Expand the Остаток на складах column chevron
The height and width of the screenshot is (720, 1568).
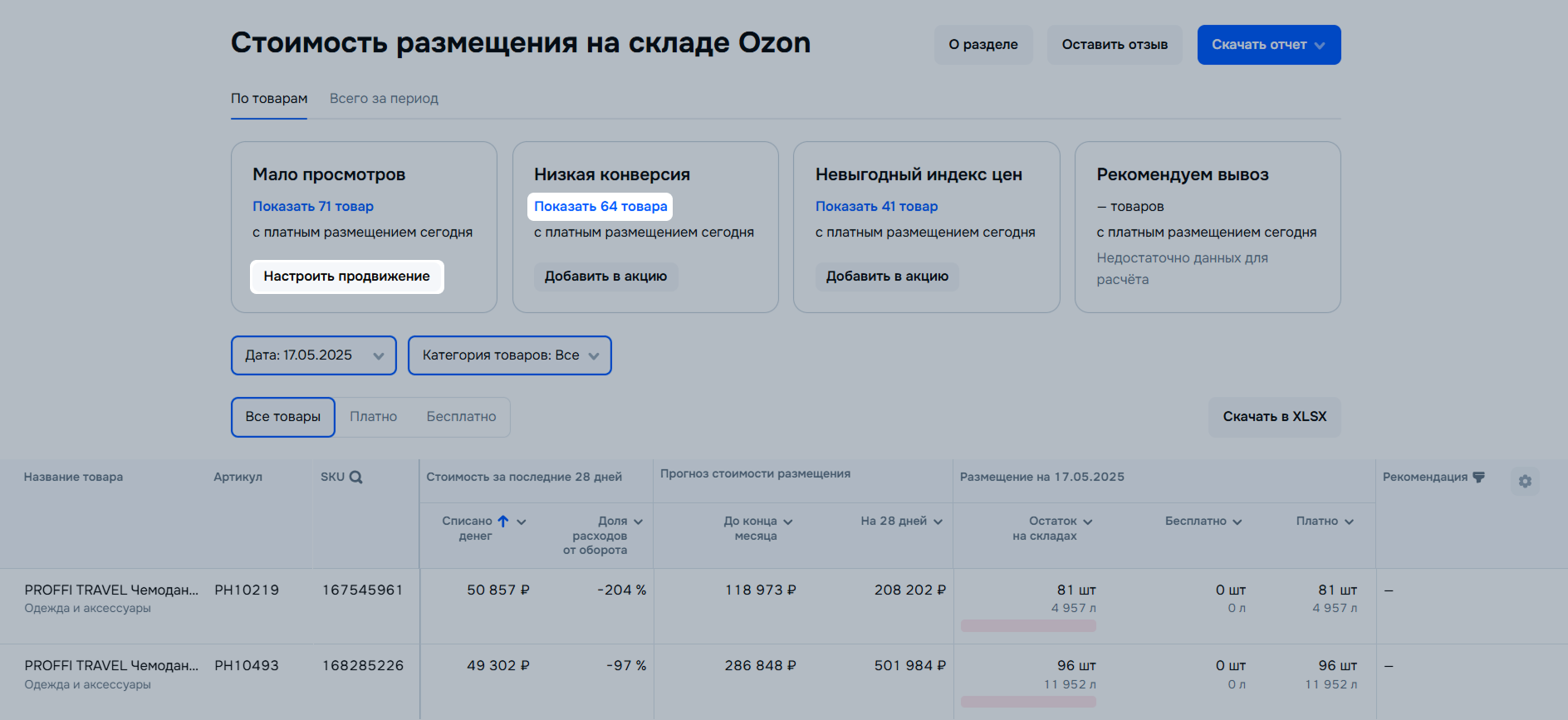1087,522
